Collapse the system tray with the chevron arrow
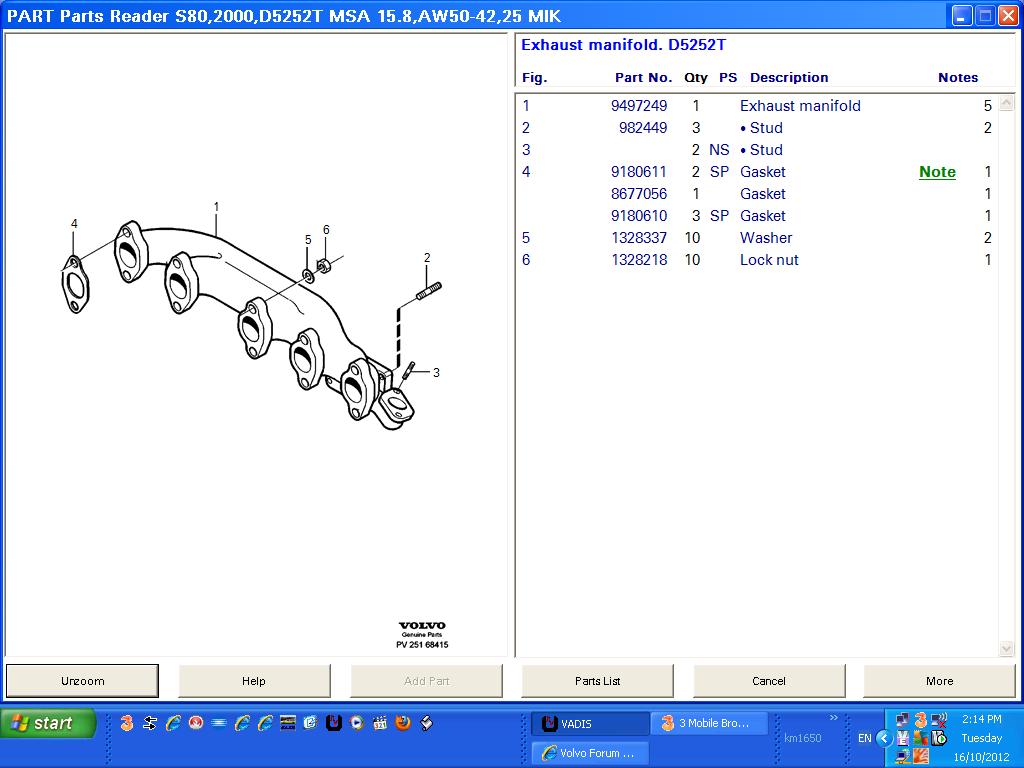Screen dimensions: 1024x768 tap(883, 738)
